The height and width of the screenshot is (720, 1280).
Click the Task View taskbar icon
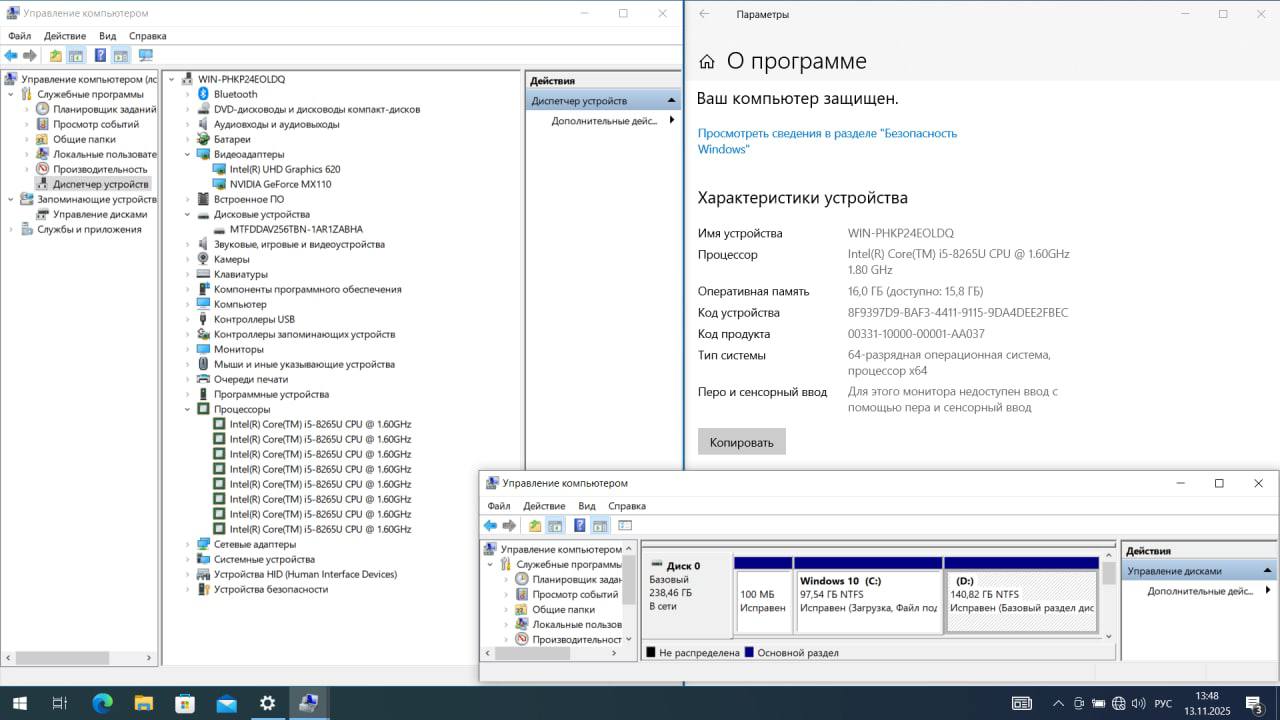pyautogui.click(x=60, y=704)
